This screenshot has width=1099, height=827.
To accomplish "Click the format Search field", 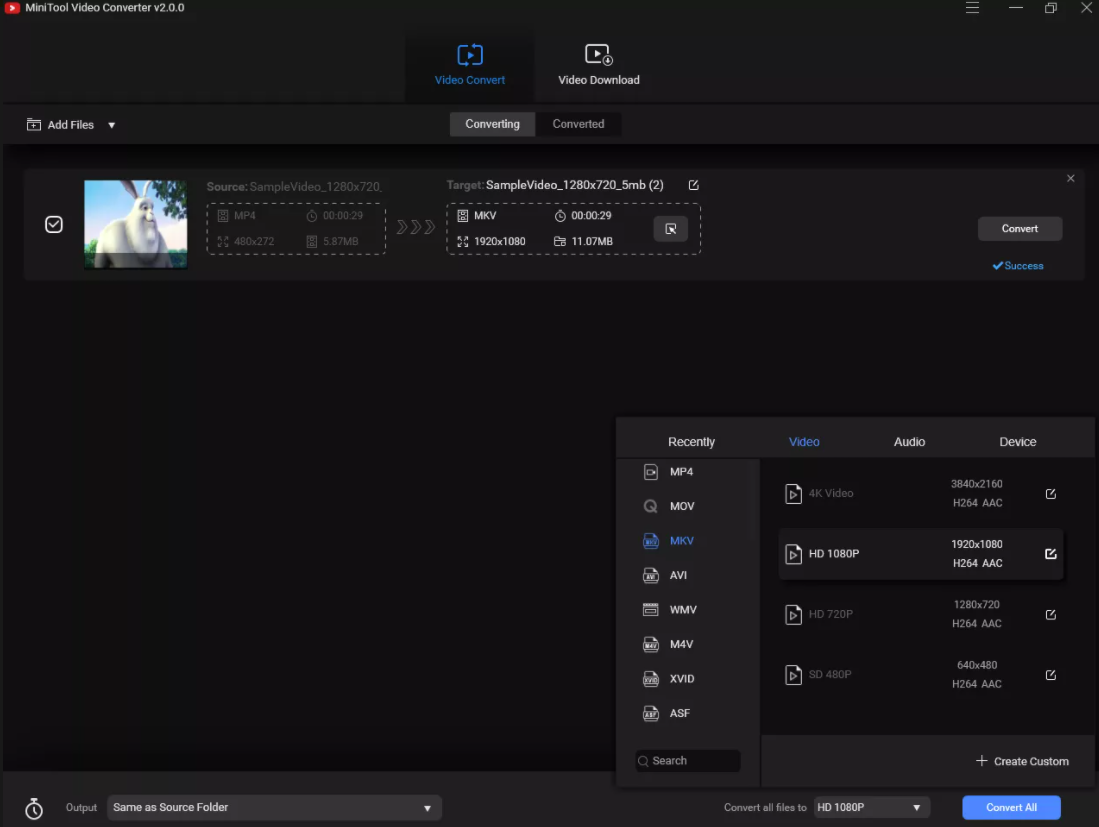I will point(688,761).
